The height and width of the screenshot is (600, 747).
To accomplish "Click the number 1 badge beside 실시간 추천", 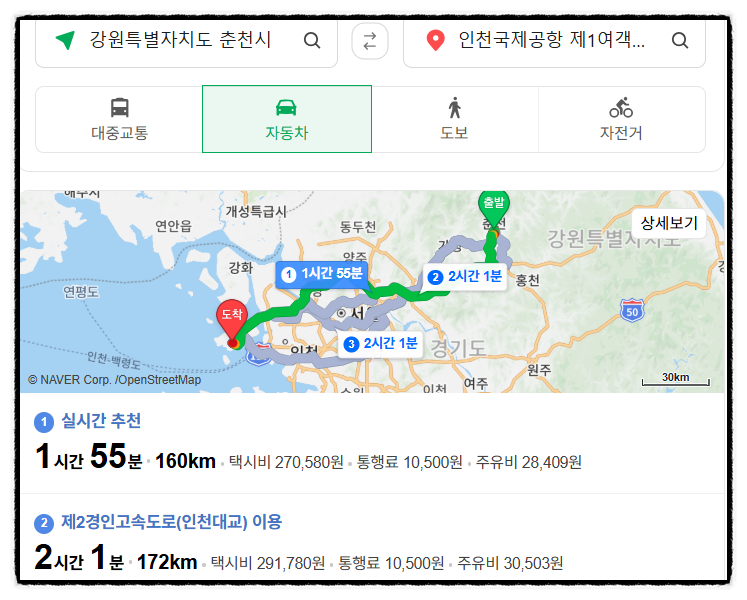I will click(44, 422).
